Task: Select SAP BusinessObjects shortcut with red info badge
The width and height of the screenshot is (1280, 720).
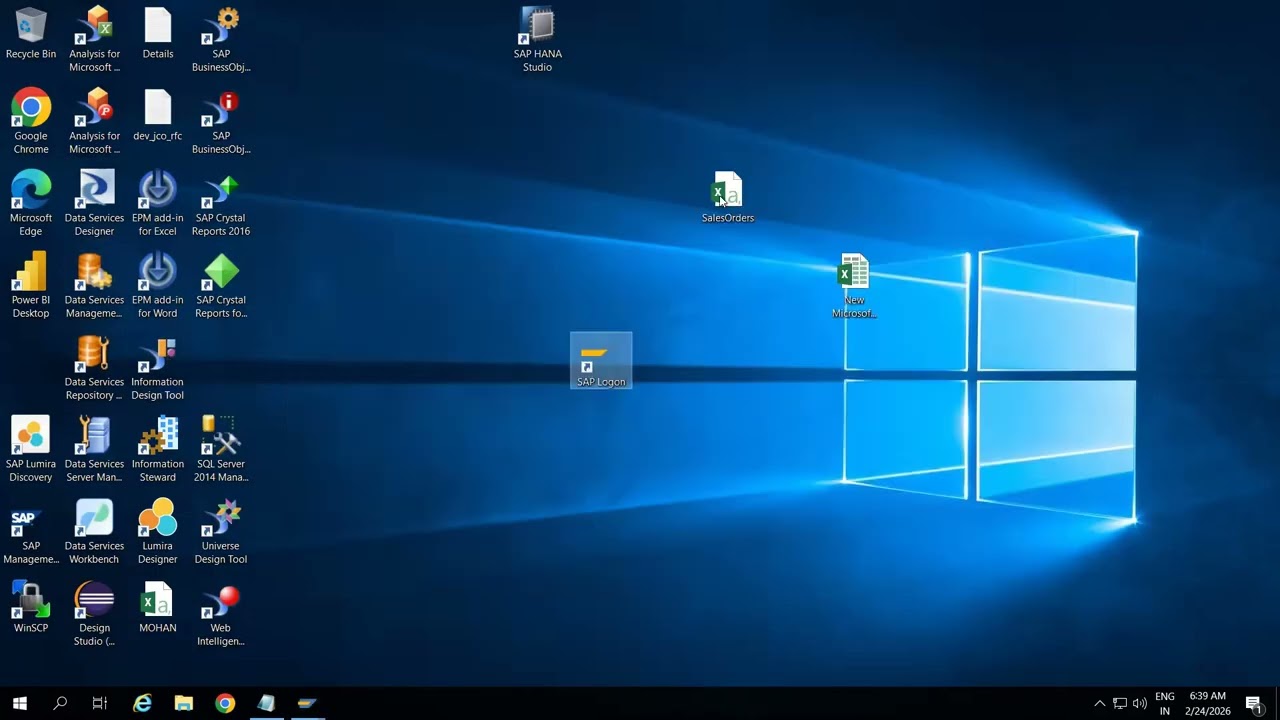Action: [x=221, y=122]
